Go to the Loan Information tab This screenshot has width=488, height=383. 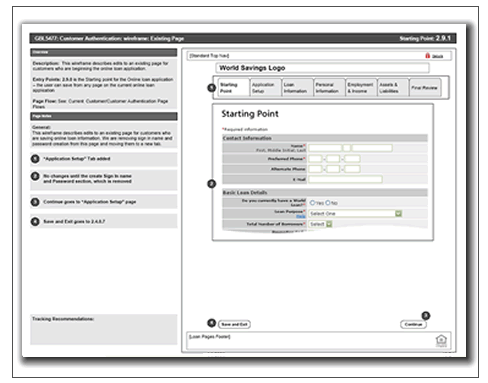297,88
